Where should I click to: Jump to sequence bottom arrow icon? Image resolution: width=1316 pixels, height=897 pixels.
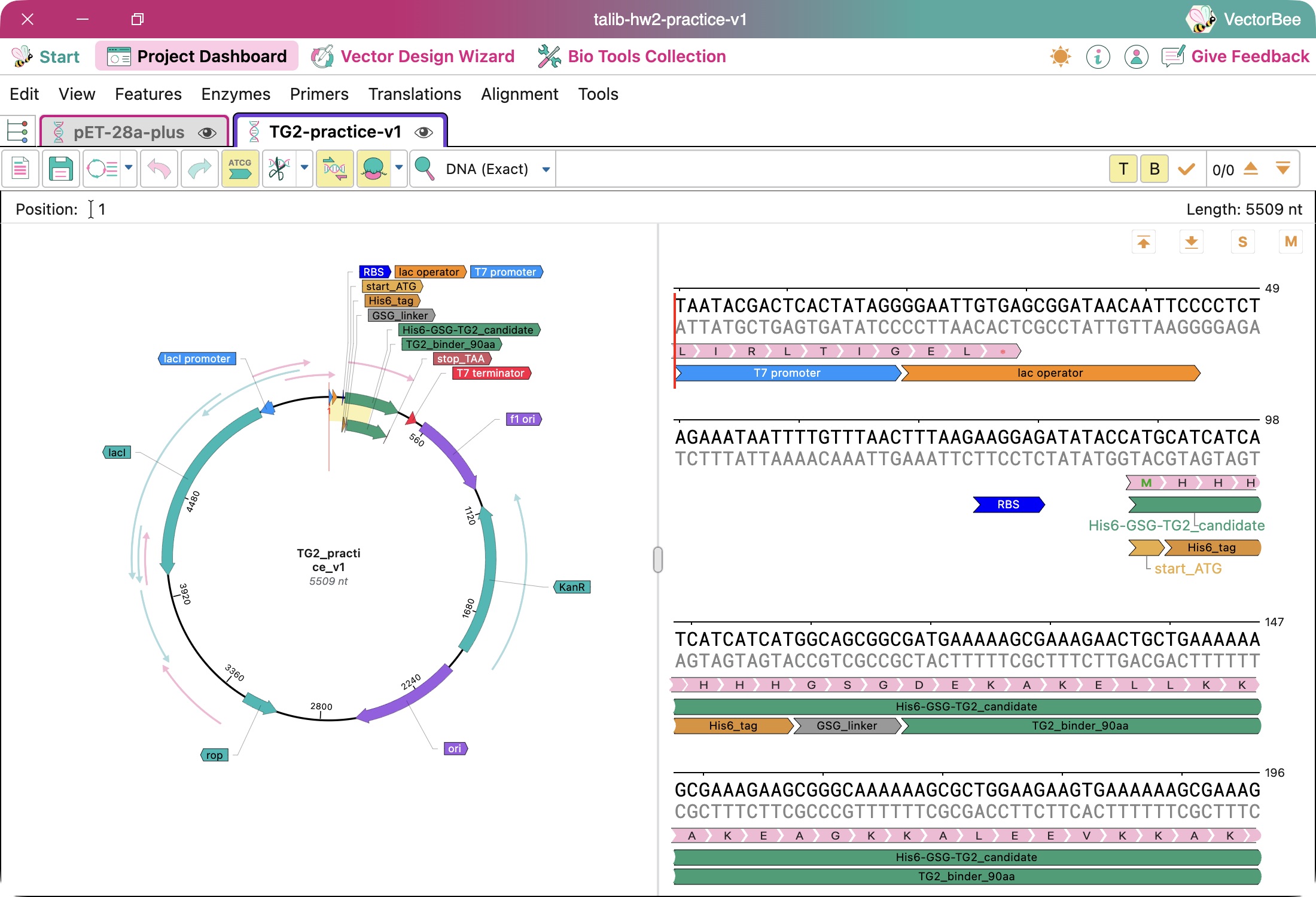click(x=1192, y=242)
